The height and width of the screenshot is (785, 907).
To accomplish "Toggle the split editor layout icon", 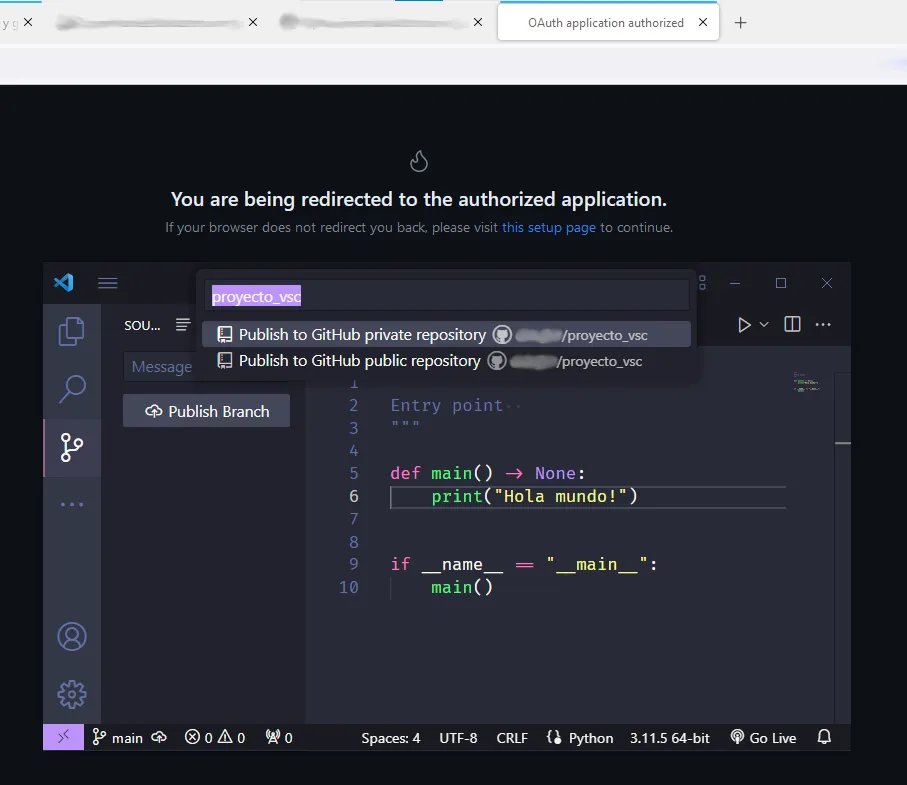I will pos(792,324).
